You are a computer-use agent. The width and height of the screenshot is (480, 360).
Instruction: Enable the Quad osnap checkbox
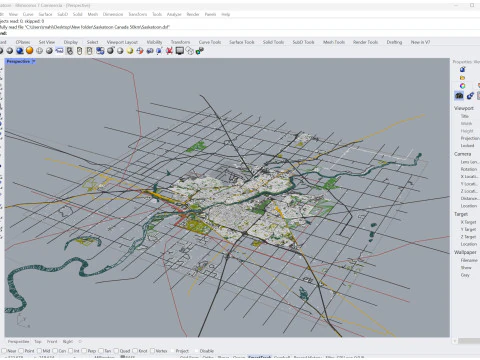click(116, 351)
